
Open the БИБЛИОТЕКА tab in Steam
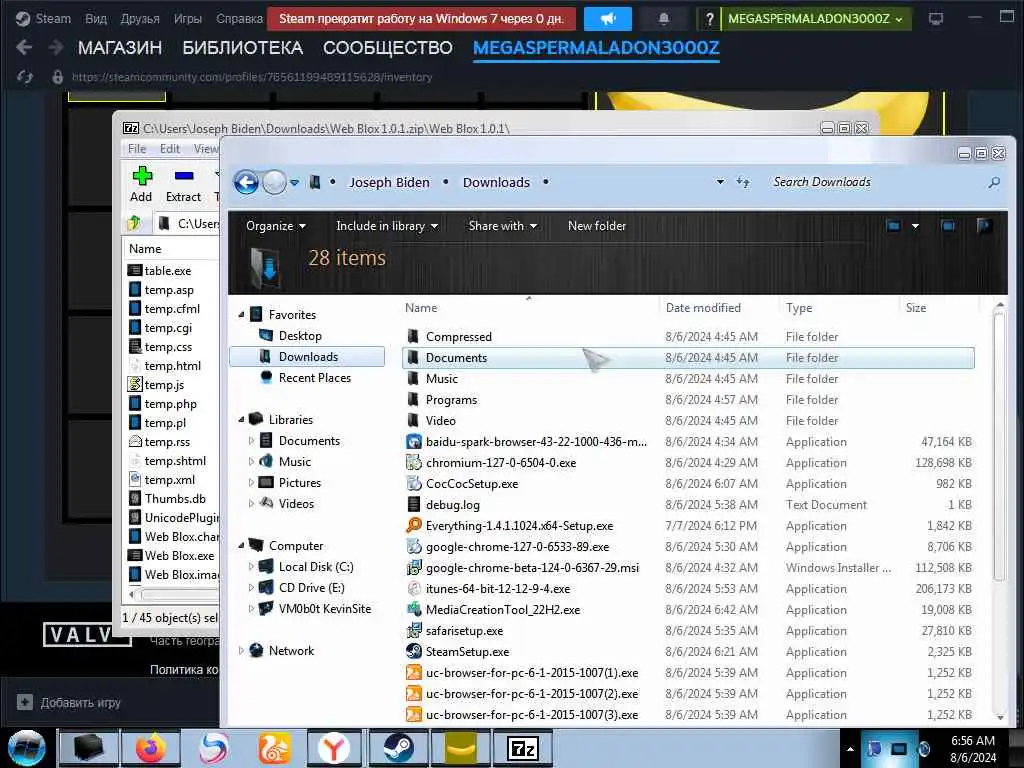[242, 48]
